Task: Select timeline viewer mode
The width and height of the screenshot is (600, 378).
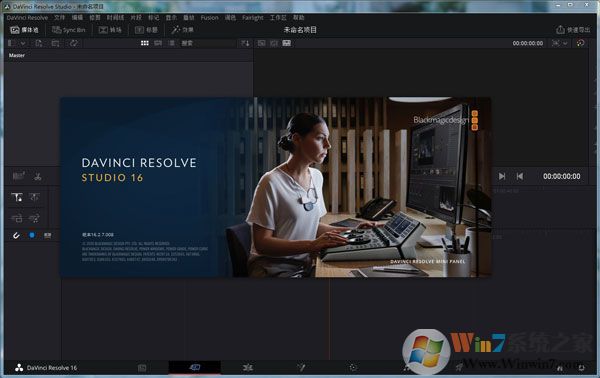Action: [287, 43]
